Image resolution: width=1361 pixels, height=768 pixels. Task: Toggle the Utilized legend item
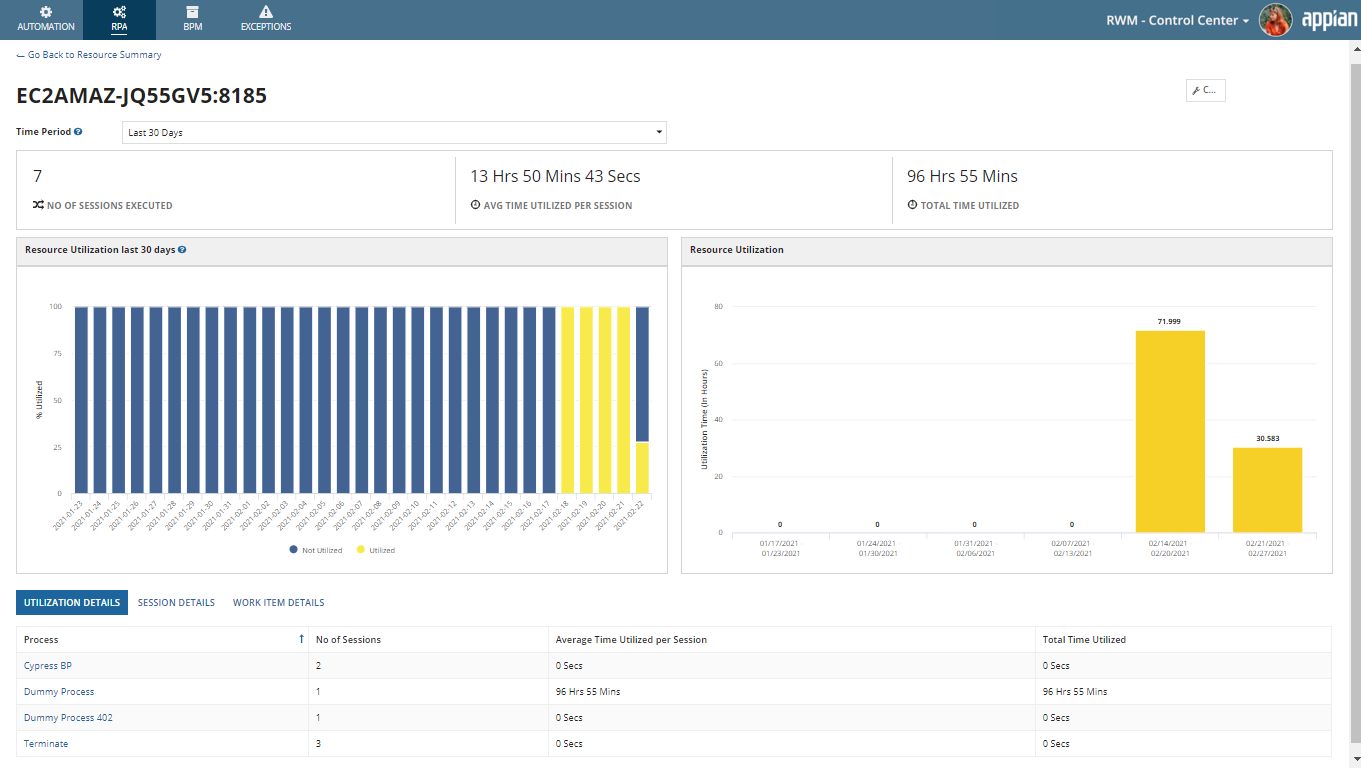pyautogui.click(x=375, y=550)
